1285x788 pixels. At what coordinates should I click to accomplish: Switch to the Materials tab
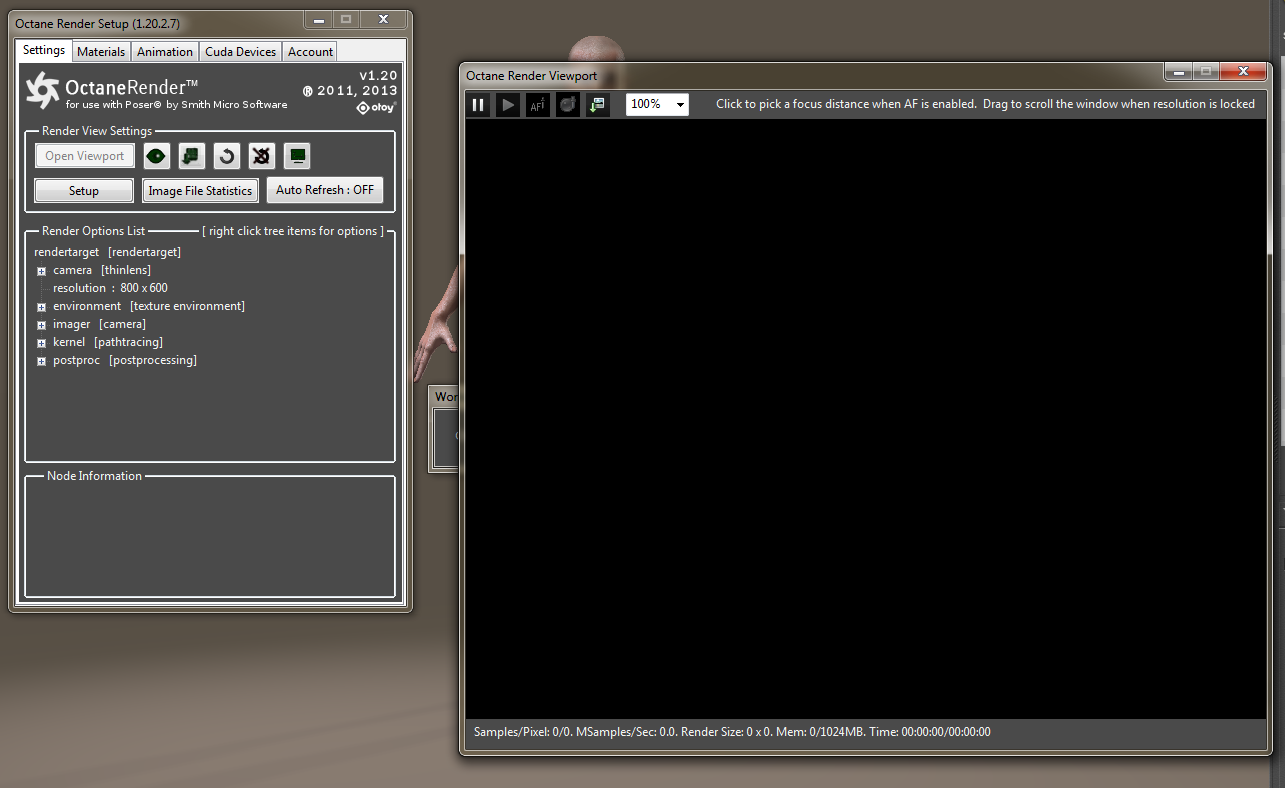click(101, 52)
